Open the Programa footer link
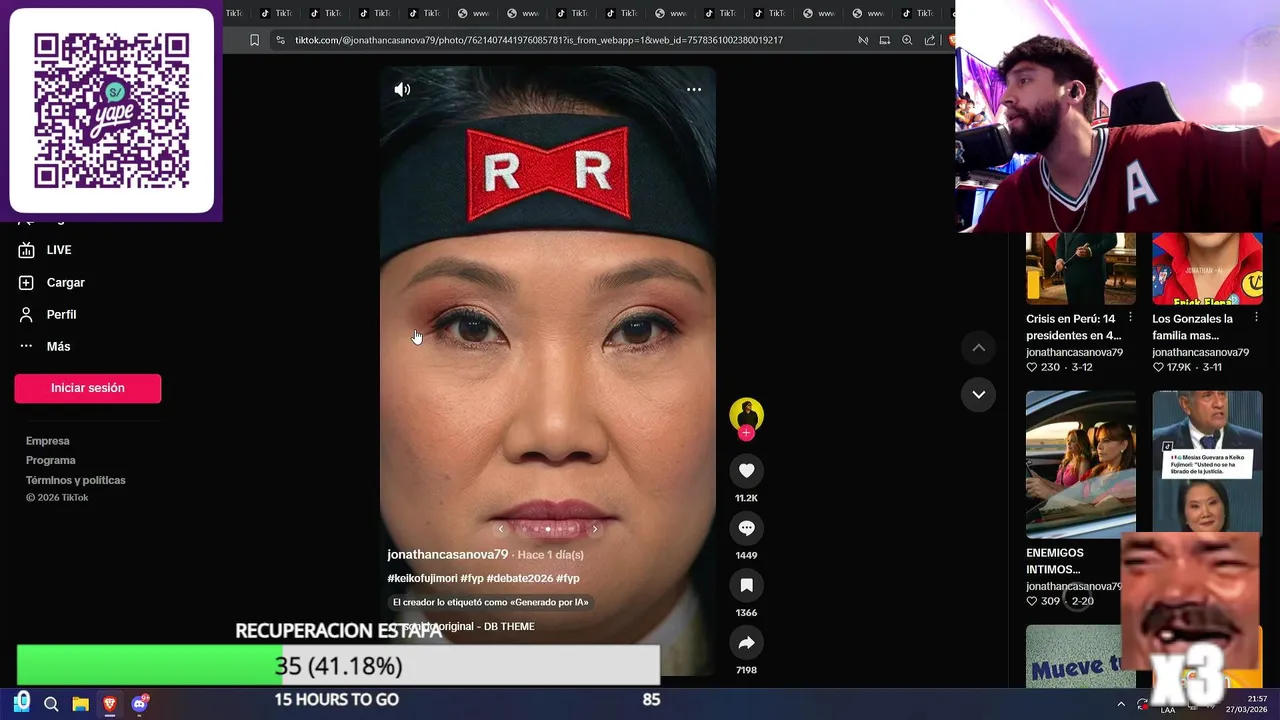Viewport: 1280px width, 720px height. tap(51, 460)
